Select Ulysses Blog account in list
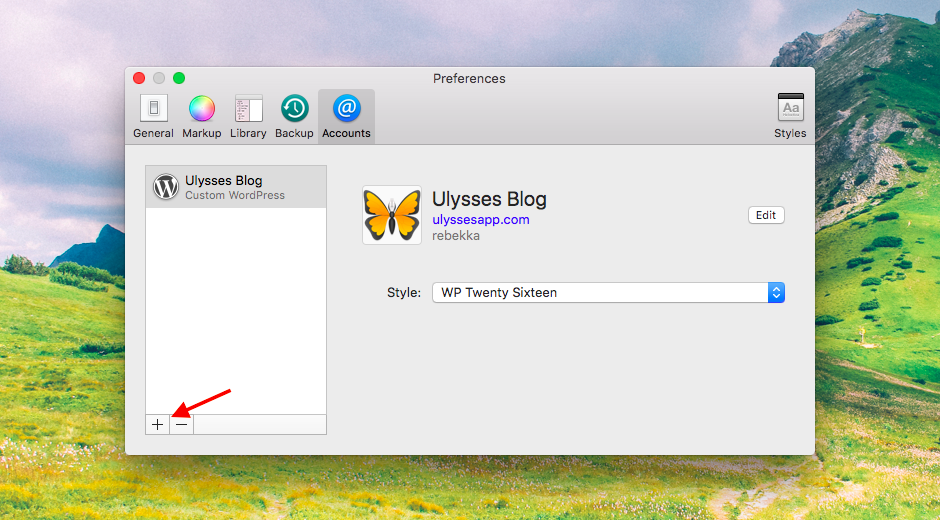940x520 pixels. [236, 187]
